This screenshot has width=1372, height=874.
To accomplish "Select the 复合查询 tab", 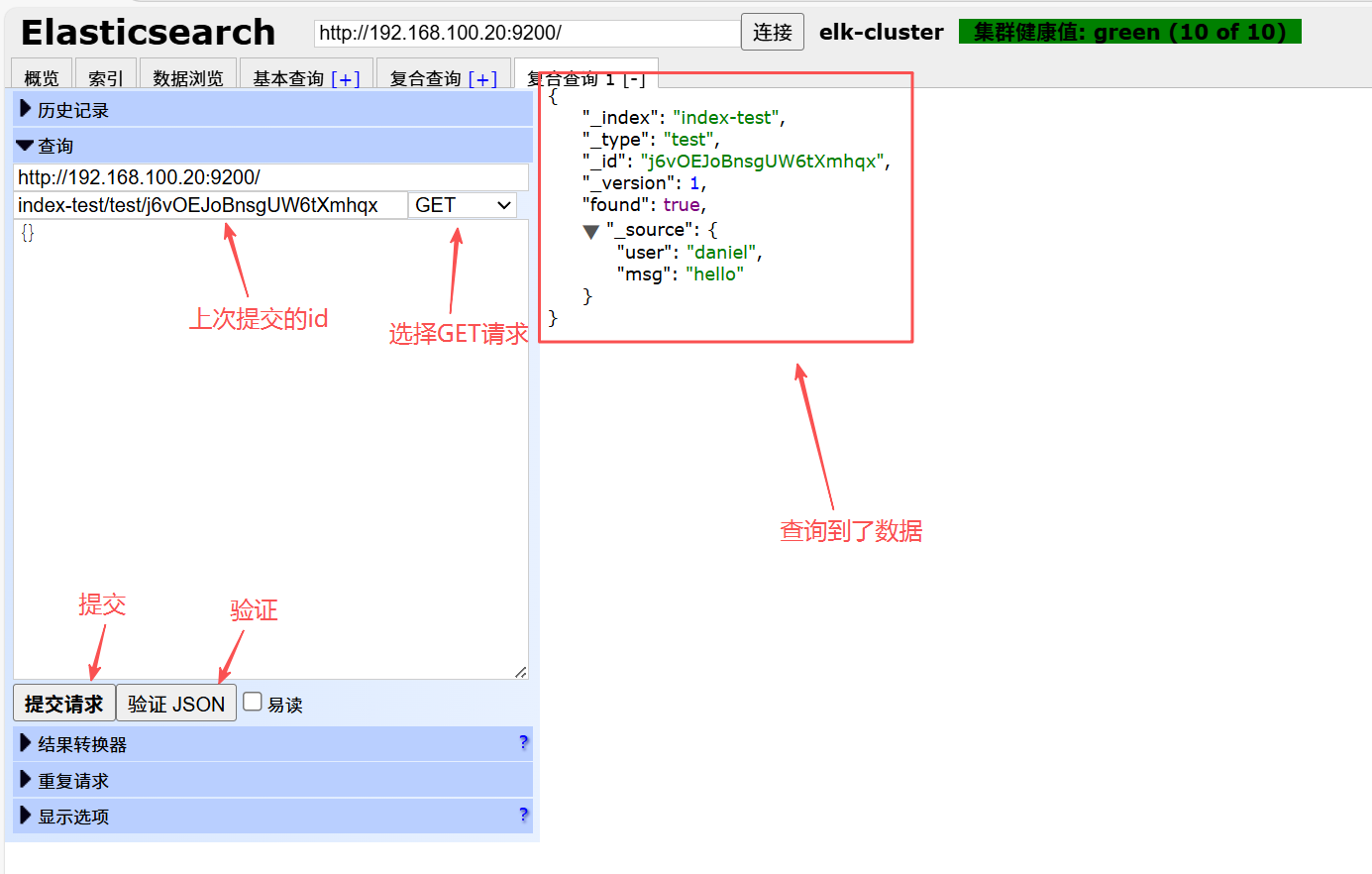I will pyautogui.click(x=426, y=77).
